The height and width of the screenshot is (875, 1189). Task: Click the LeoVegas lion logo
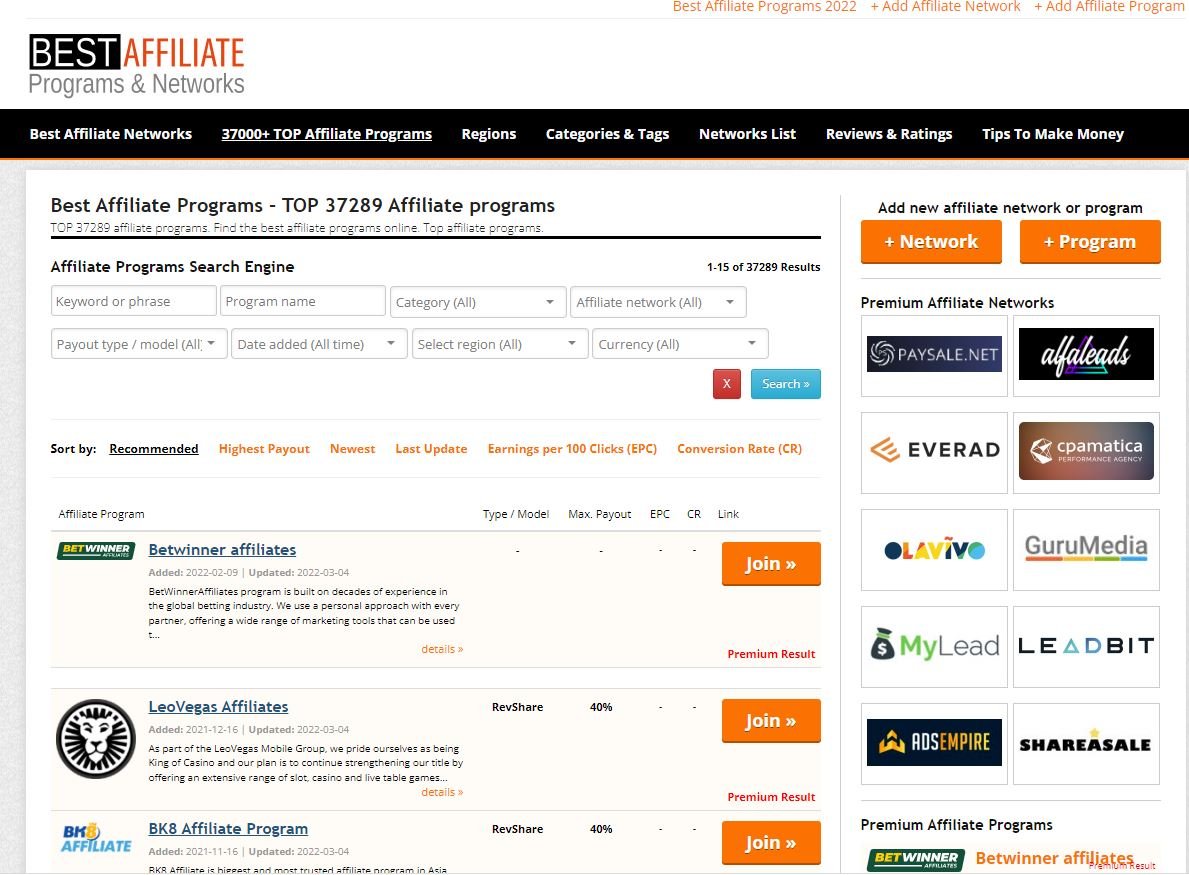tap(95, 739)
